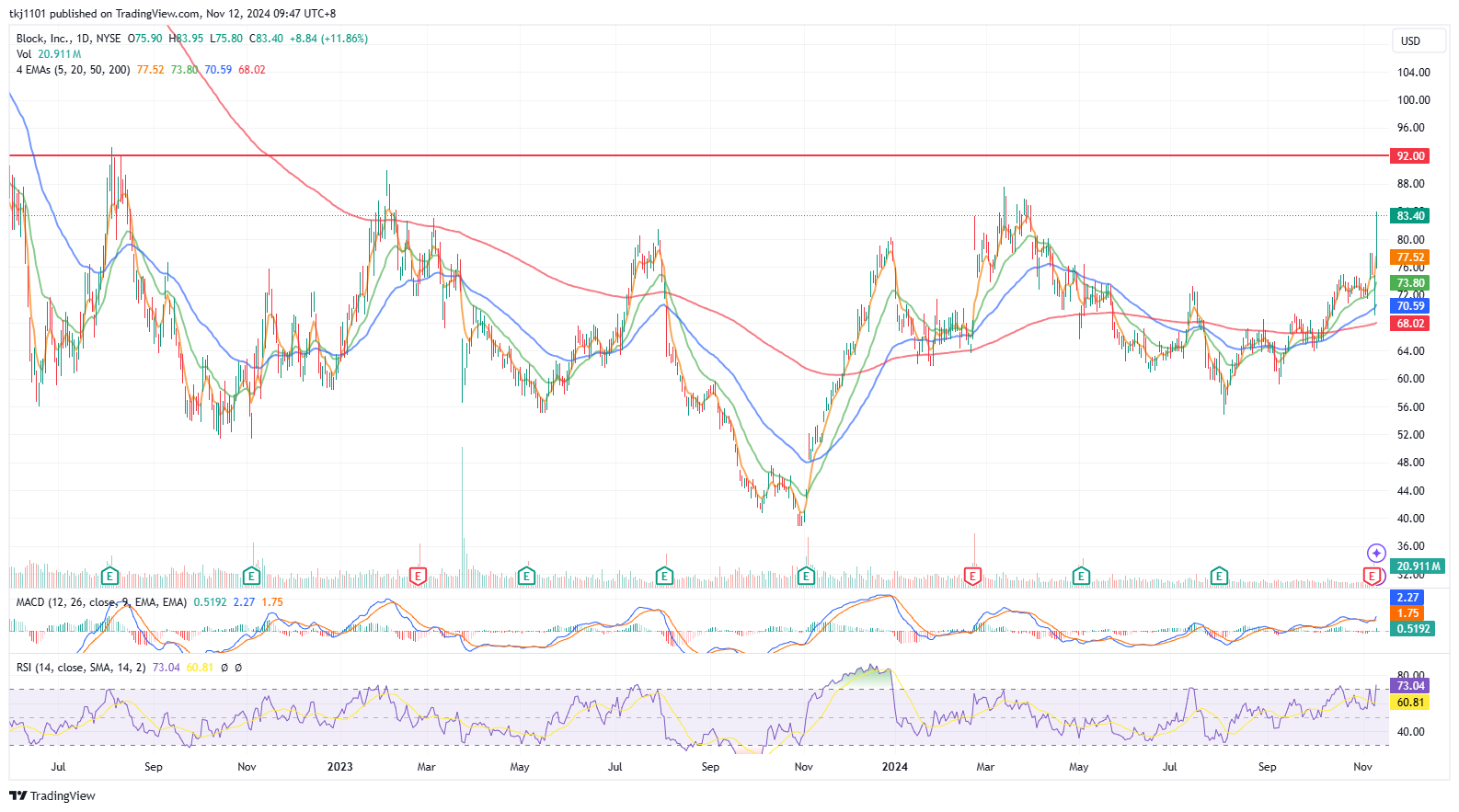Viewport: 1459px width, 812px height.
Task: Click the green 0.5192 MACD histogram label
Action: (1413, 629)
